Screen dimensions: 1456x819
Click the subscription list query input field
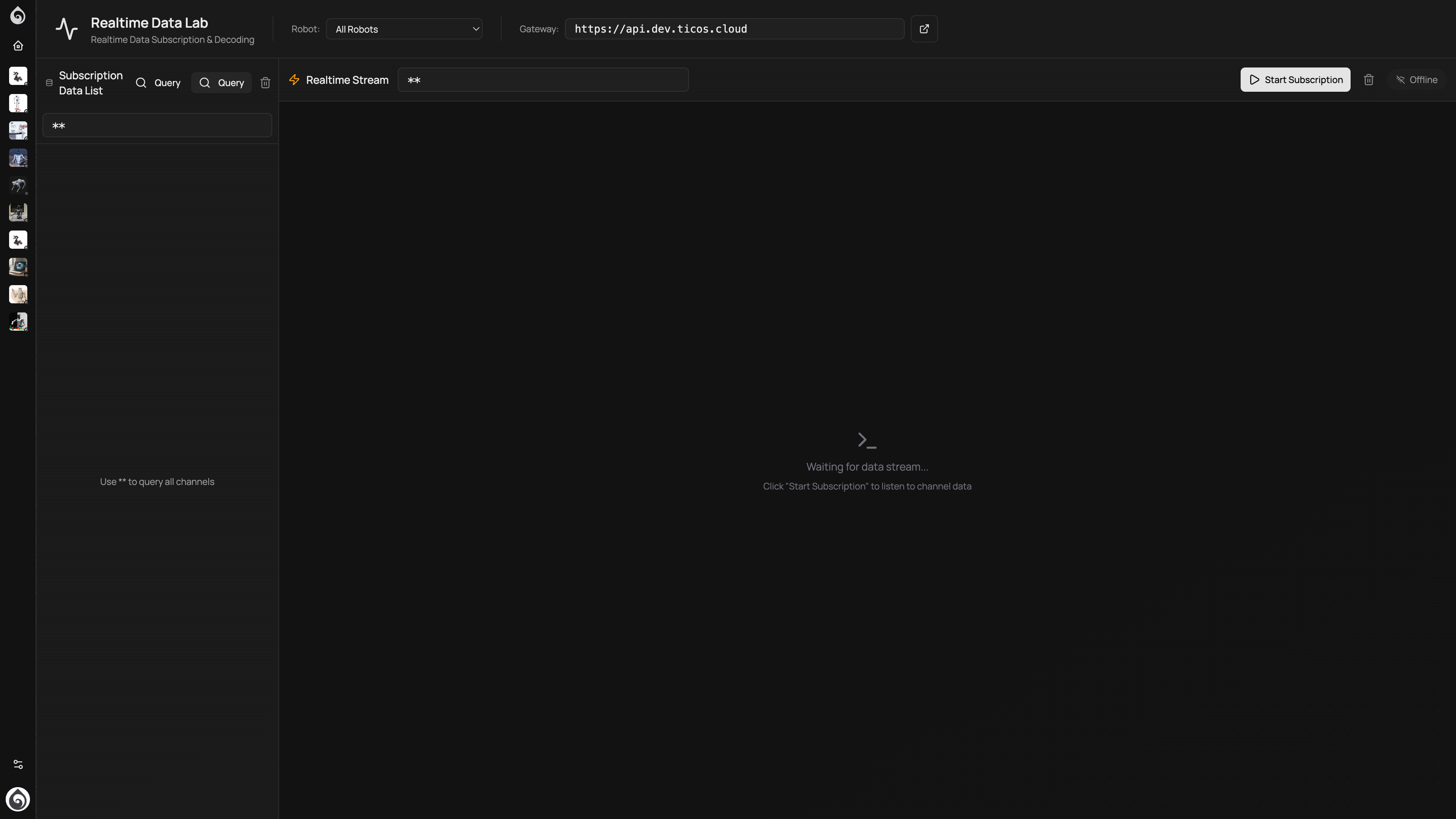pos(157,126)
